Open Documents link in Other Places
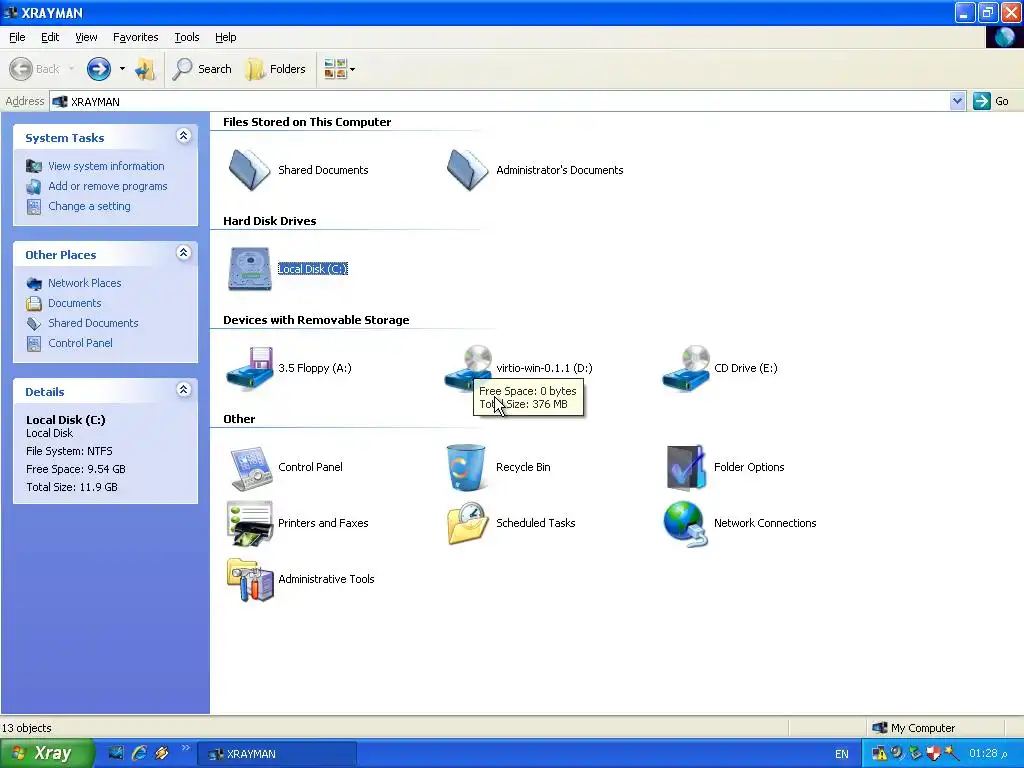Image resolution: width=1024 pixels, height=768 pixels. tap(74, 303)
